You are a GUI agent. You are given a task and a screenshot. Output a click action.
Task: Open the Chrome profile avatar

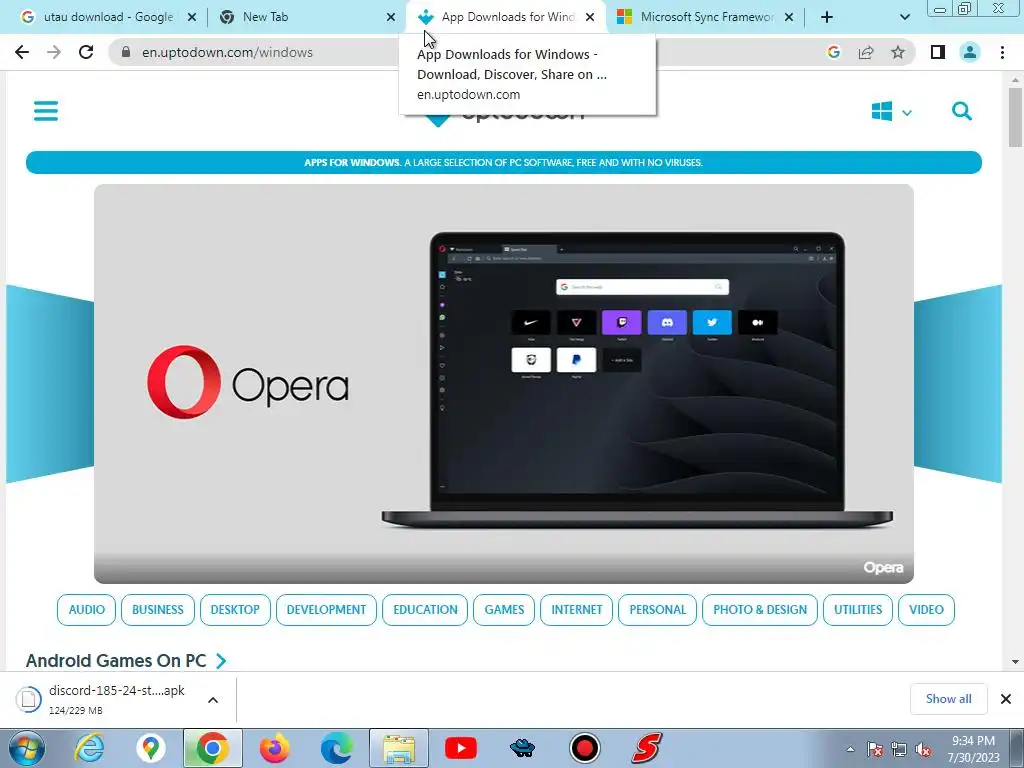pyautogui.click(x=970, y=52)
